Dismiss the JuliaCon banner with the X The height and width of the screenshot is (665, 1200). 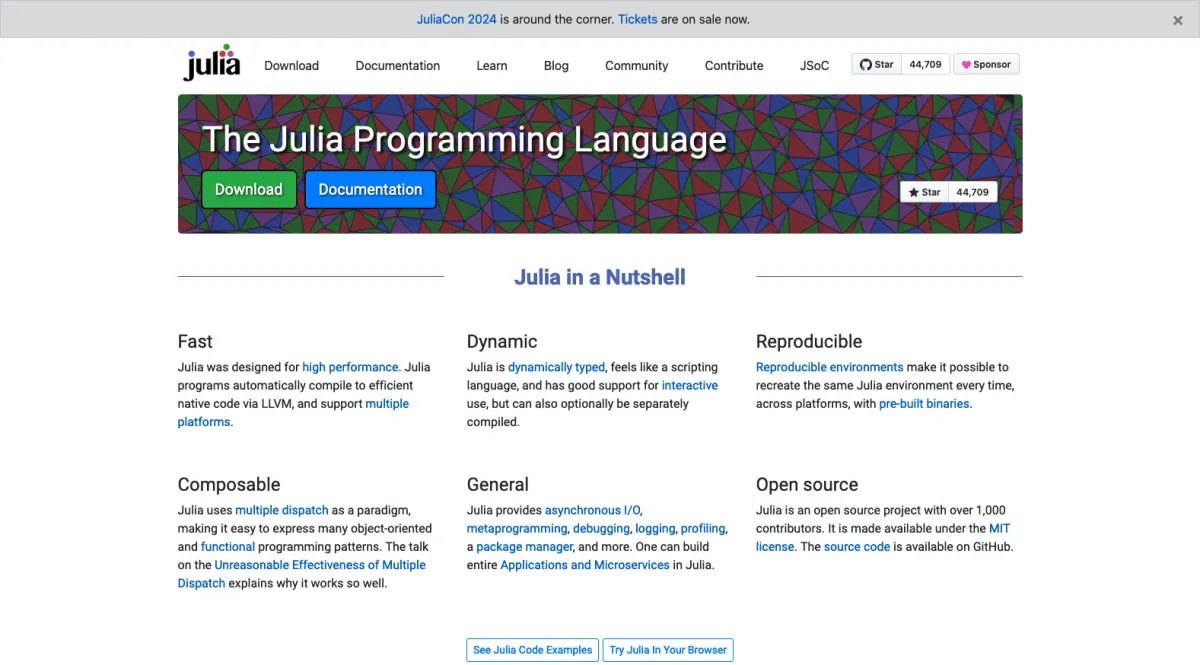click(x=1178, y=20)
